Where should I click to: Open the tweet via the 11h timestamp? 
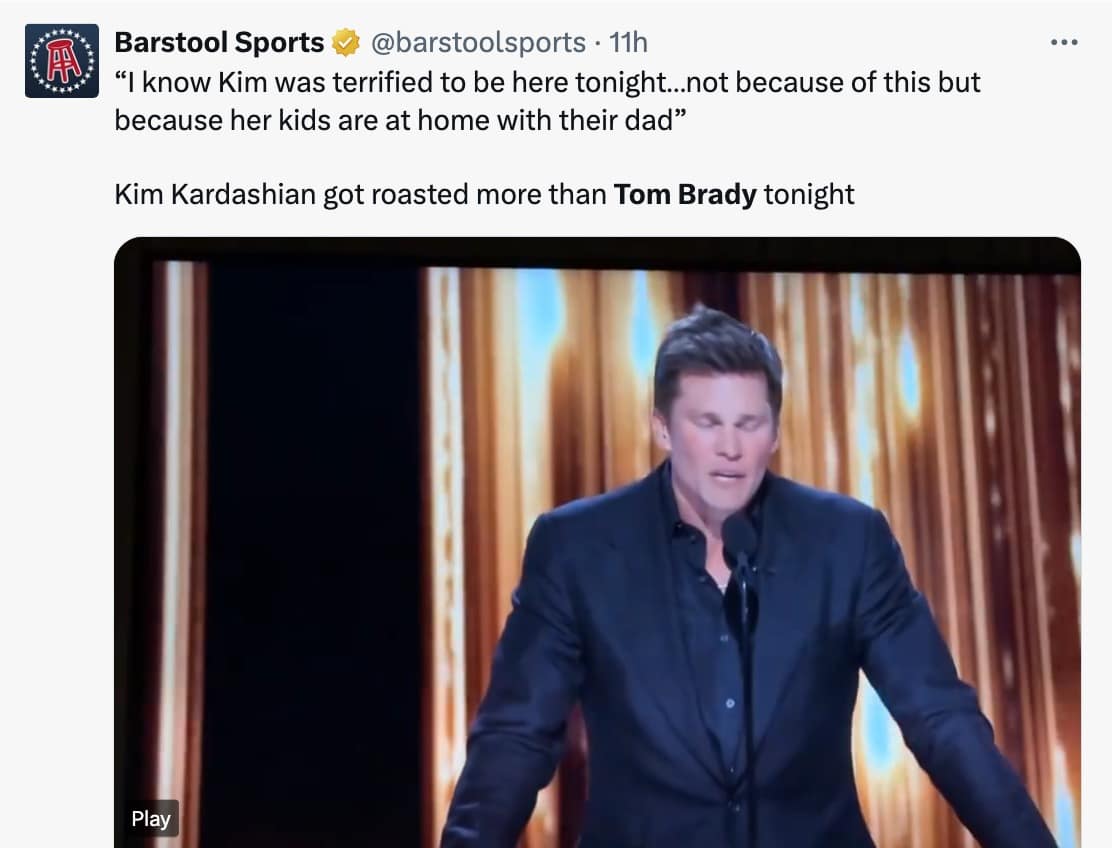pyautogui.click(x=629, y=43)
